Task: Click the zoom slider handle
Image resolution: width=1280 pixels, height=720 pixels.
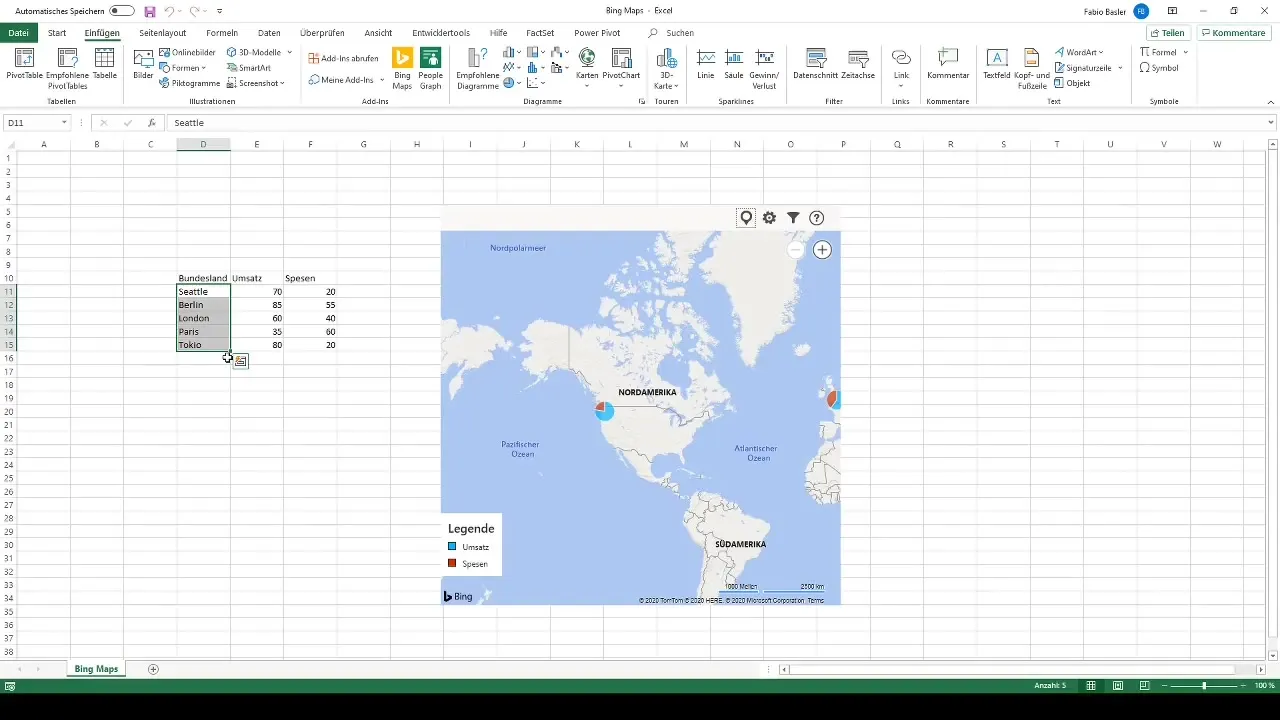Action: (1204, 686)
